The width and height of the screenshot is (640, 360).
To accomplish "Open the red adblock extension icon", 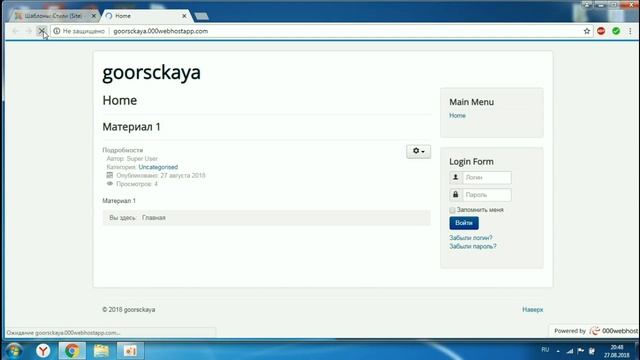I will (x=601, y=31).
